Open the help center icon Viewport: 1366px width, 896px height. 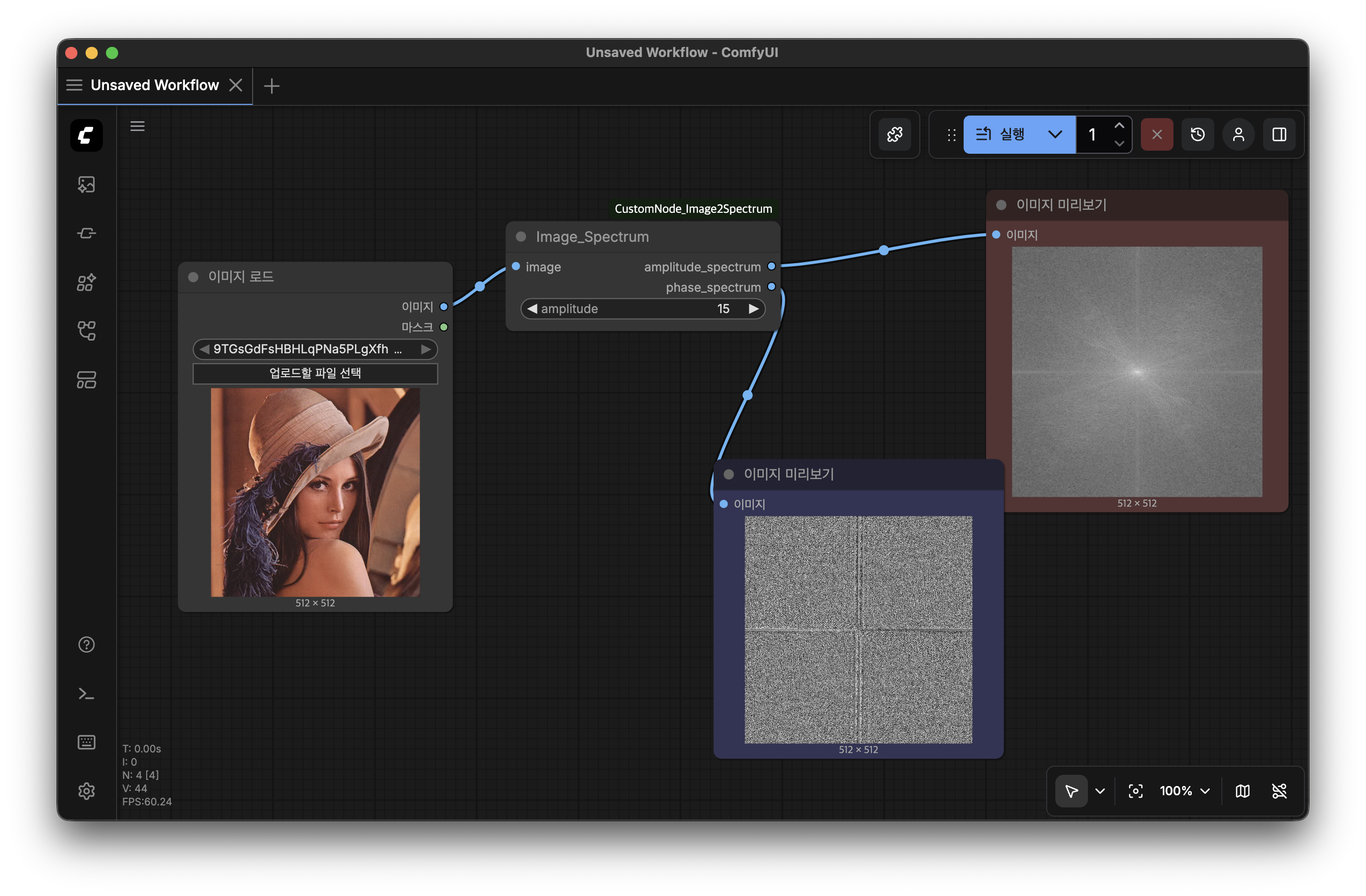point(86,644)
